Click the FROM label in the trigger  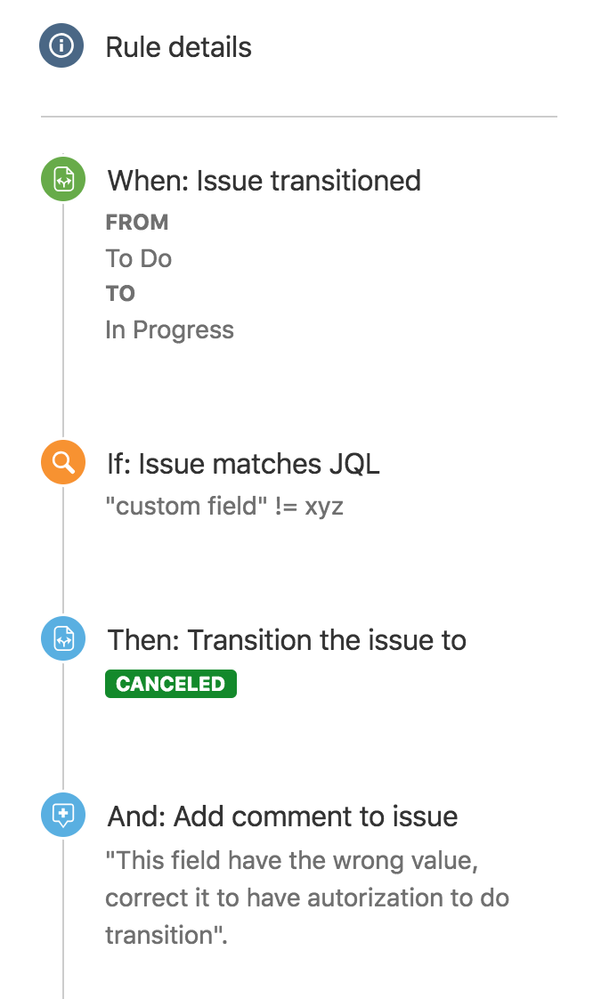pyautogui.click(x=136, y=222)
